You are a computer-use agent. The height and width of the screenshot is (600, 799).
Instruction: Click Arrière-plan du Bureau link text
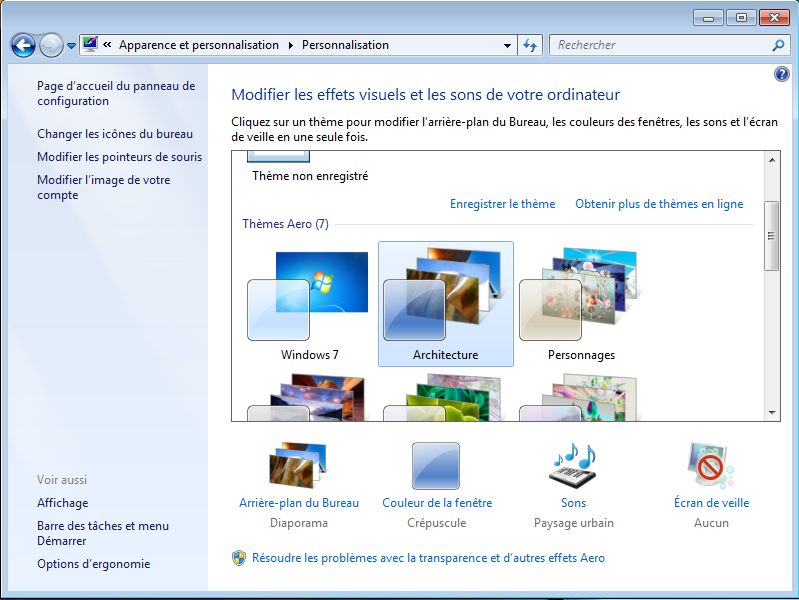tap(299, 503)
